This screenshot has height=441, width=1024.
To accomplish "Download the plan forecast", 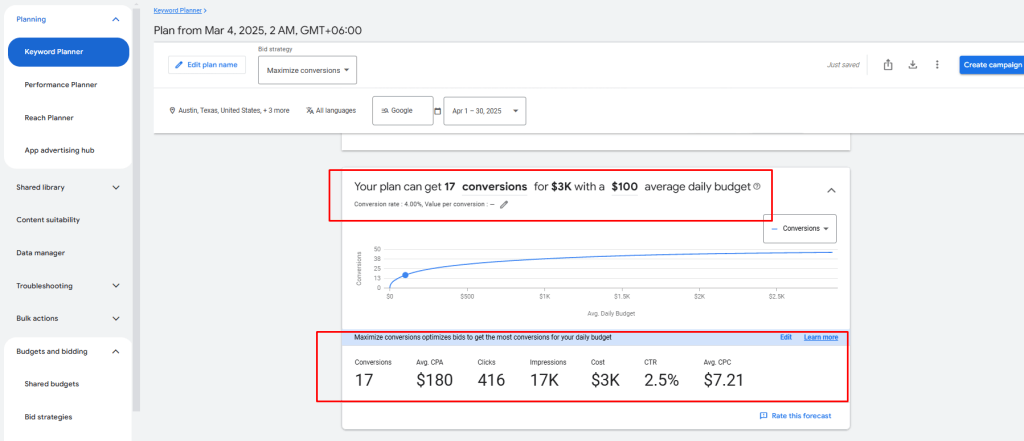I will (x=912, y=65).
